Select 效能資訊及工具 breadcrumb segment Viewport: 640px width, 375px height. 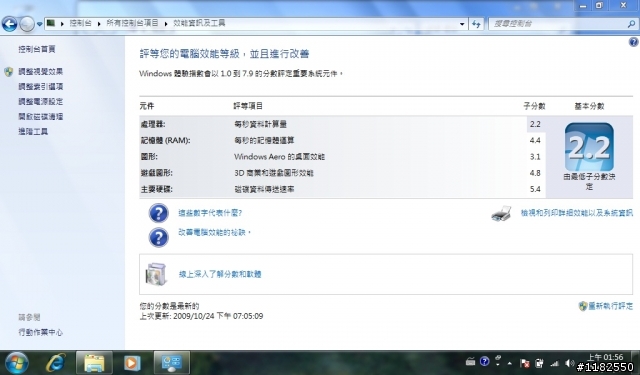click(199, 23)
